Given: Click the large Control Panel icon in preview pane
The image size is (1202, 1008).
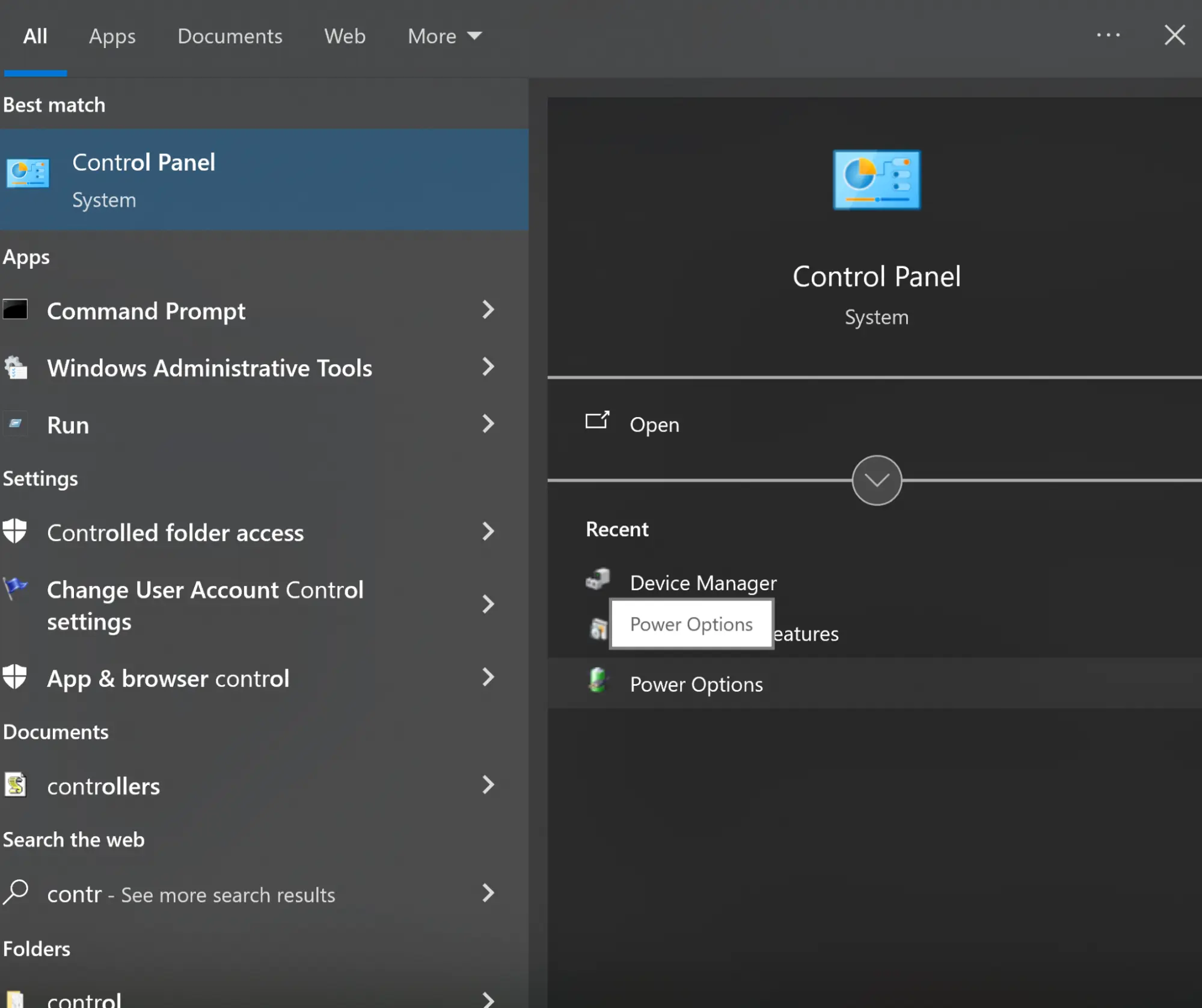Looking at the screenshot, I should (876, 180).
